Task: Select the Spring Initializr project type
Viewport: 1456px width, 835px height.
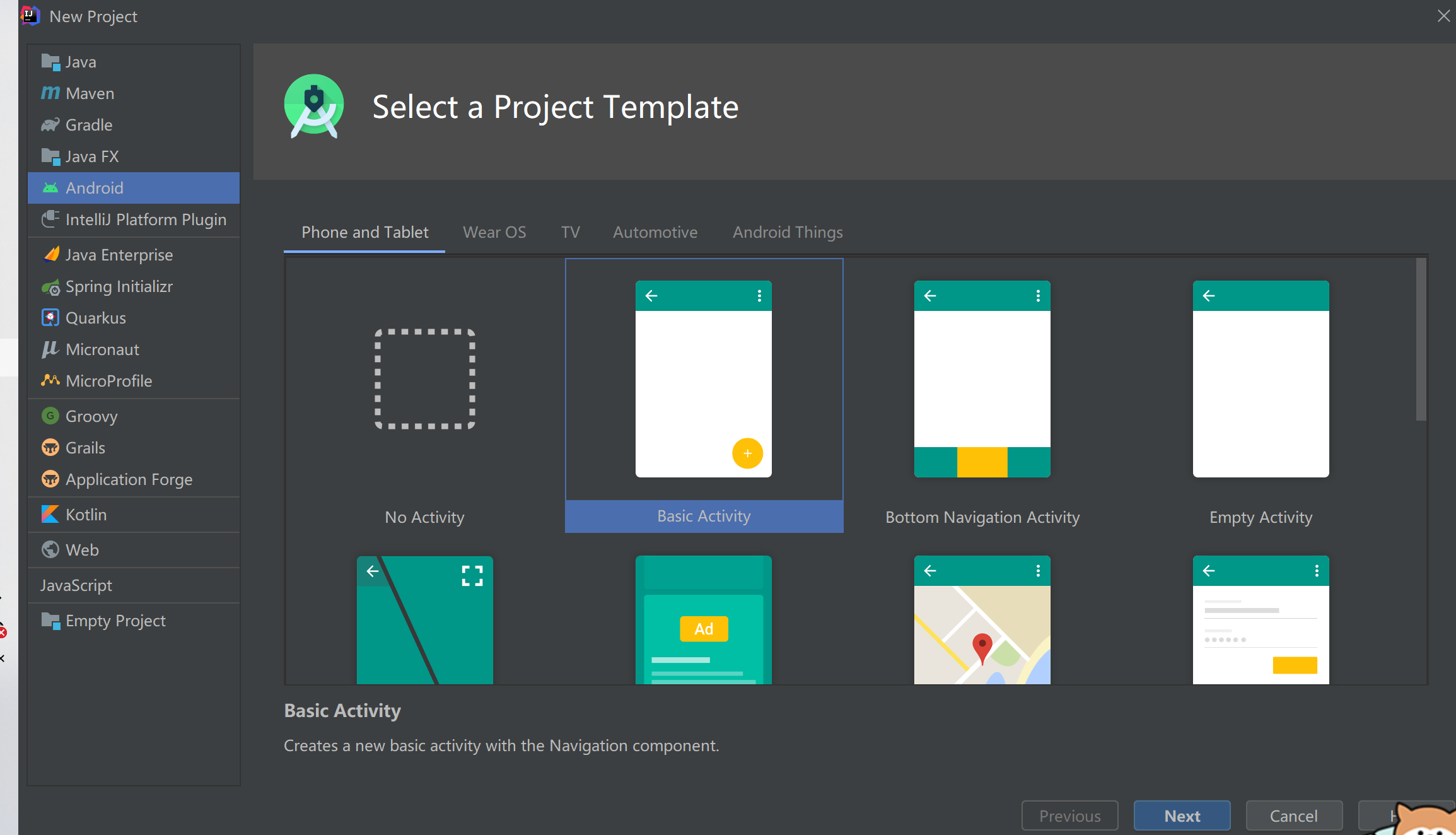Action: pos(119,286)
